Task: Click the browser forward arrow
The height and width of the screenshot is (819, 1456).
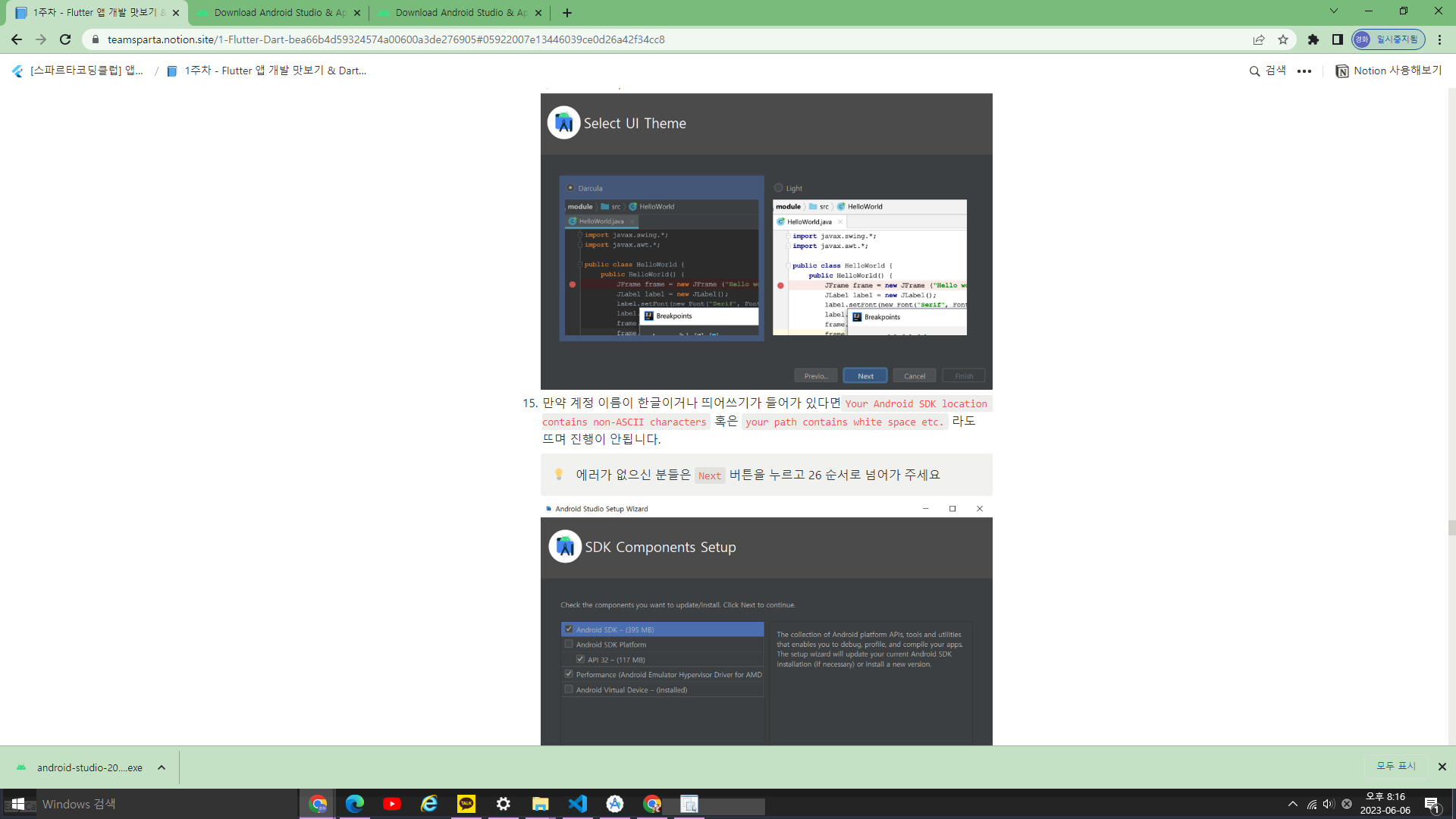Action: pos(41,39)
